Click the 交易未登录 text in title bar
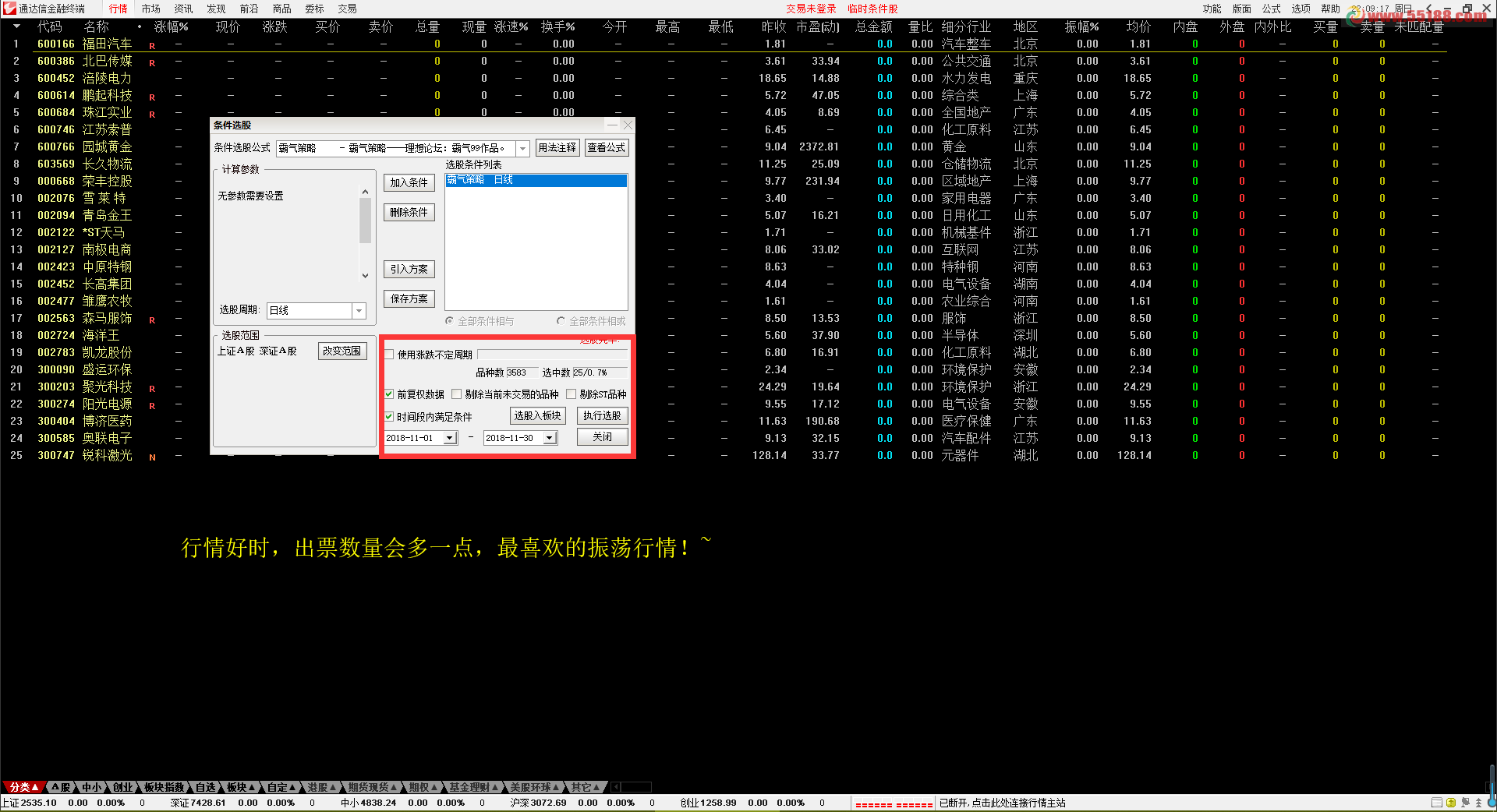 (811, 9)
